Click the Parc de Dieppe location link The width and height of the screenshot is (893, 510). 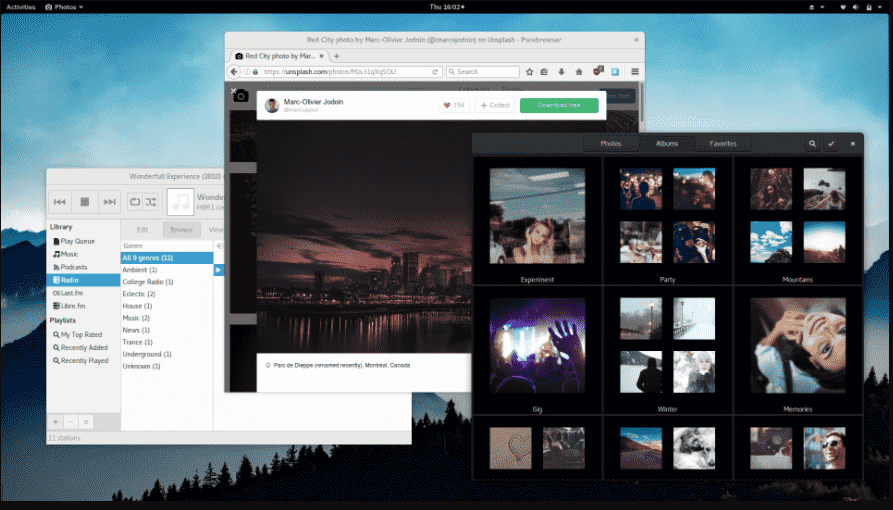342,365
